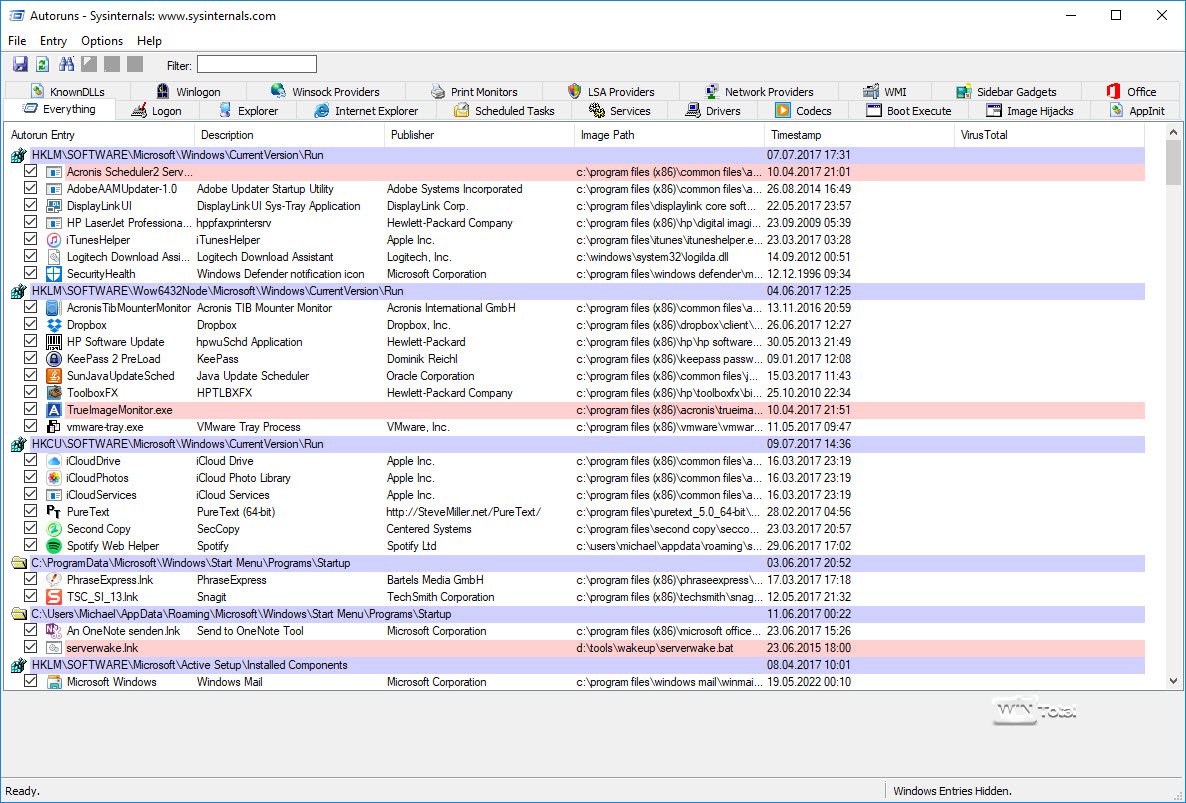The height and width of the screenshot is (803, 1186).
Task: Click the KeePass 2 PreLoad icon
Action: point(54,359)
